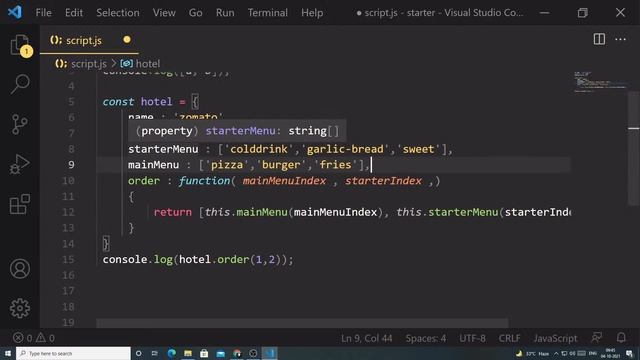This screenshot has width=640, height=360.
Task: Open the File menu
Action: coord(43,13)
